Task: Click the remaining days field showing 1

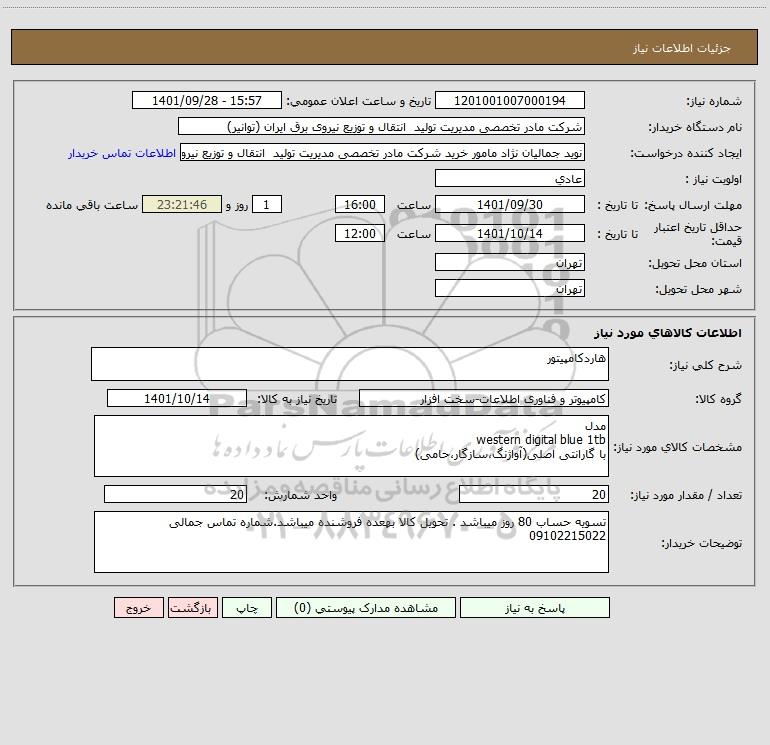Action: [x=267, y=204]
